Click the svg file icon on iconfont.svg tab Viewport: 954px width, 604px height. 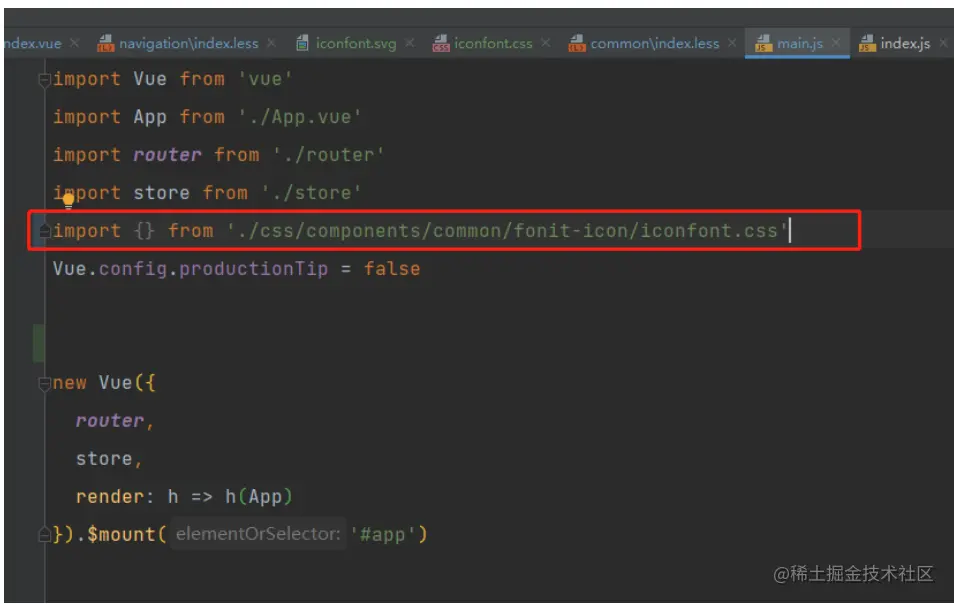[302, 43]
